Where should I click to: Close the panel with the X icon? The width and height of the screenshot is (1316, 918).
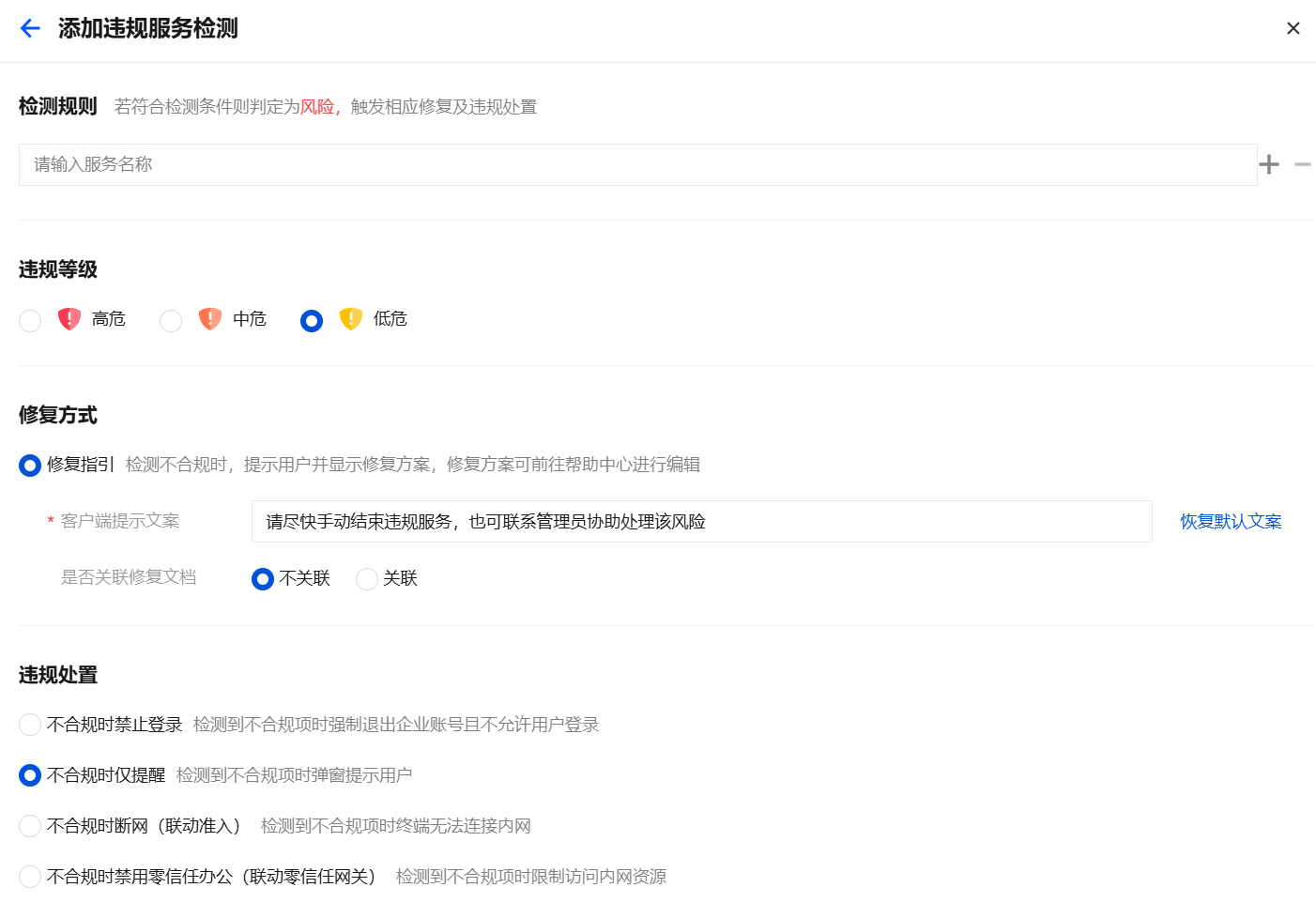(x=1293, y=28)
